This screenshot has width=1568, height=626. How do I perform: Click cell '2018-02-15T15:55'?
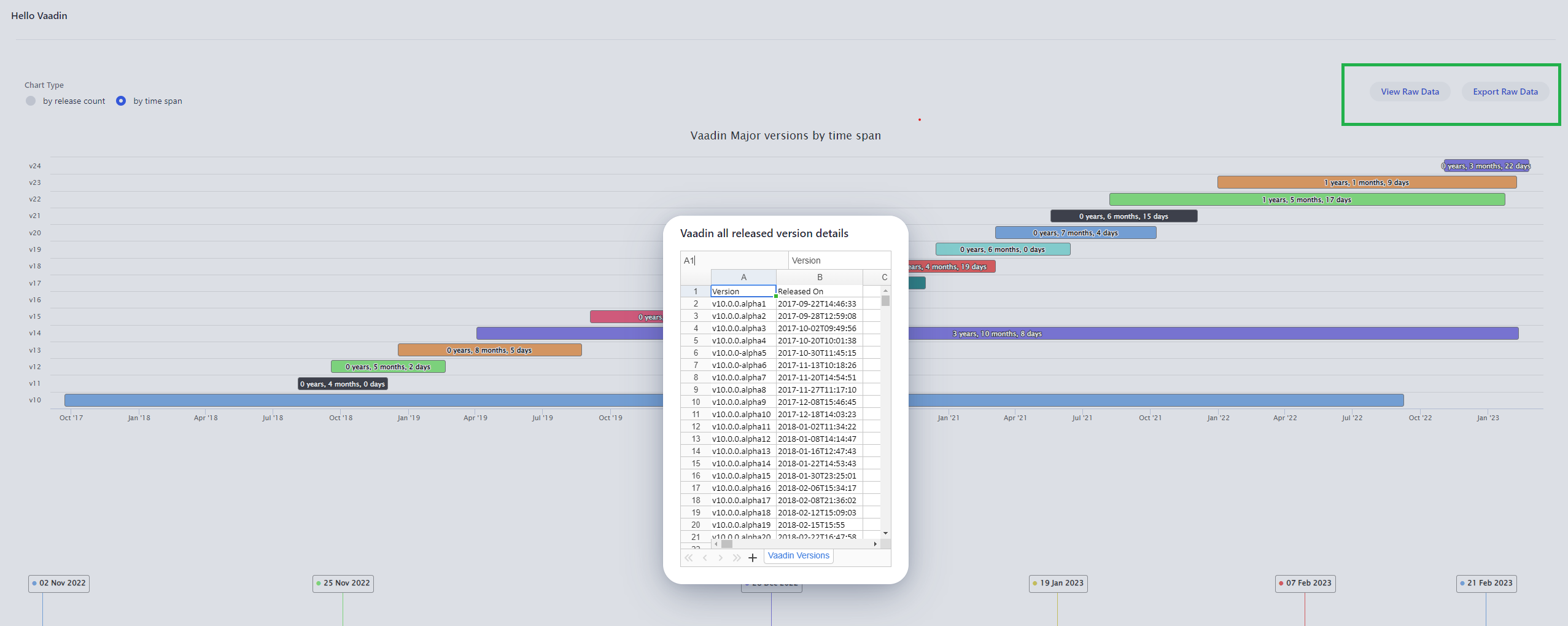click(x=820, y=525)
